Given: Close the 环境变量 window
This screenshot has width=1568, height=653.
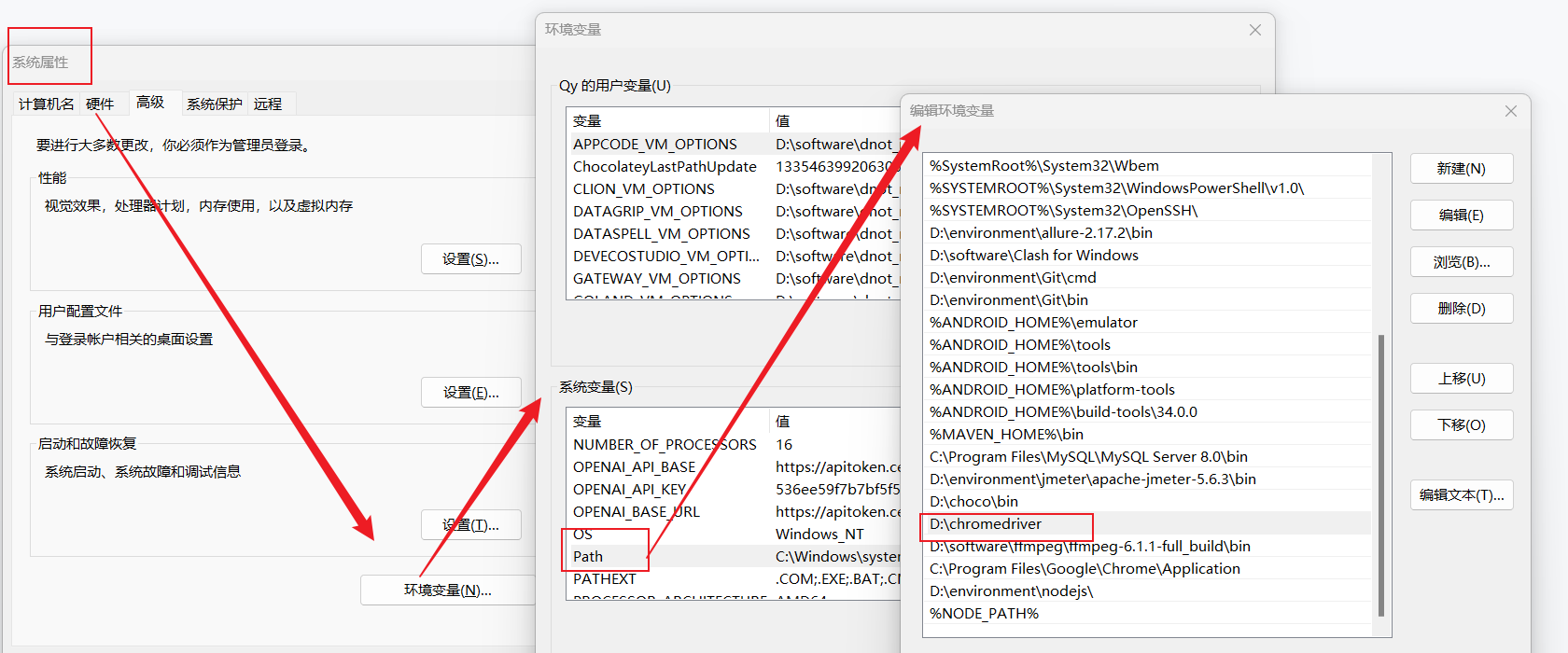Looking at the screenshot, I should pos(1254,30).
